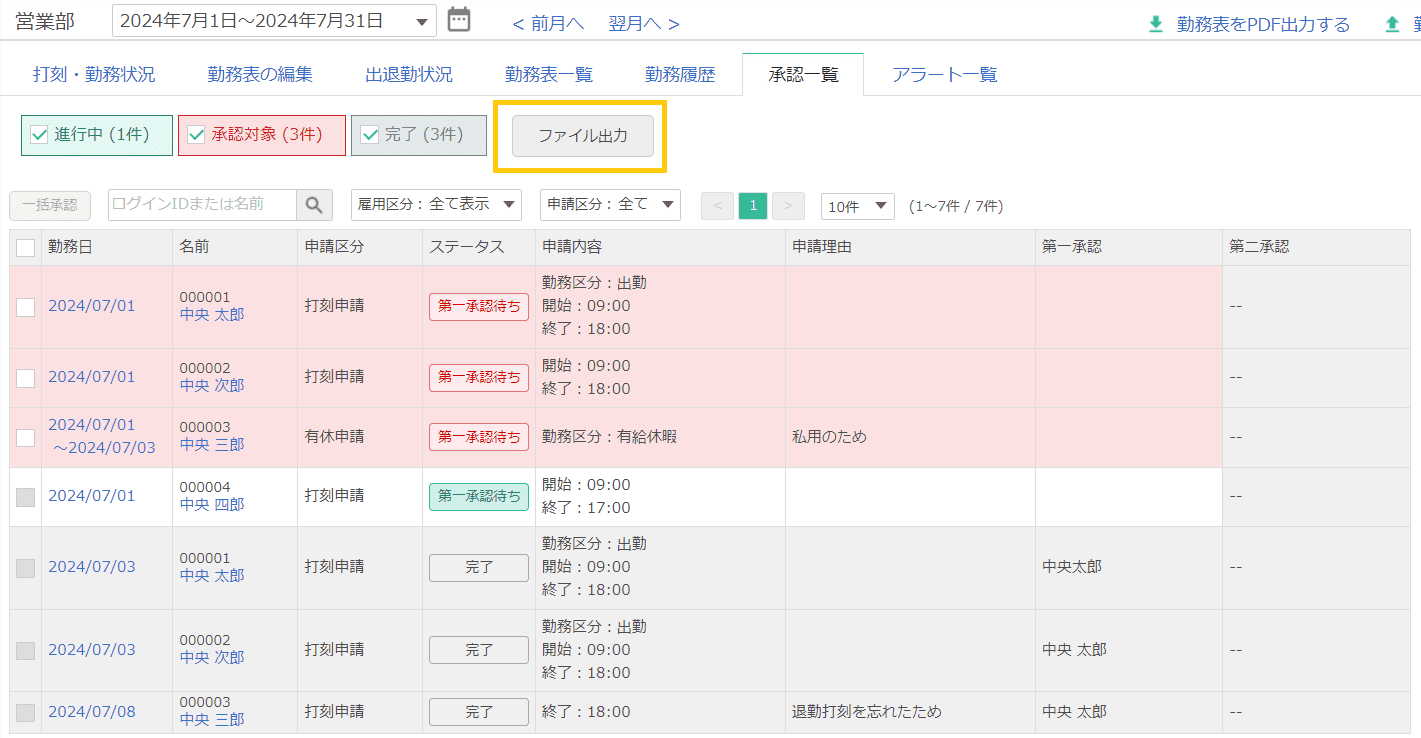Toggle the 進行中 (1件) filter checkbox

(40, 135)
